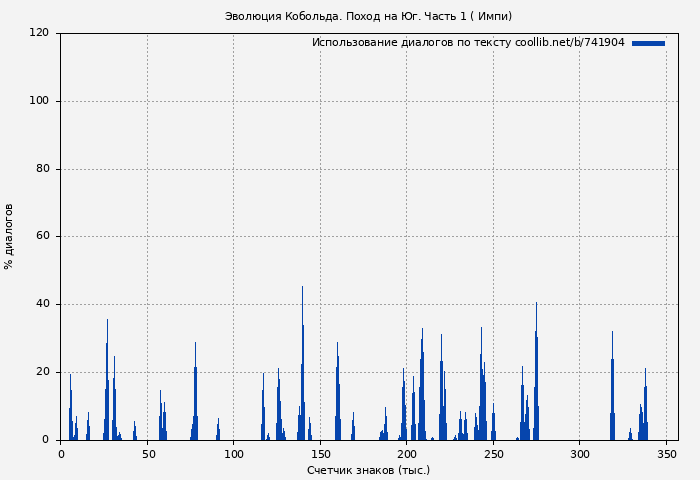Image resolution: width=700 pixels, height=480 pixels.
Task: Click the '% диалогов' vertical axis label
Action: (9, 236)
